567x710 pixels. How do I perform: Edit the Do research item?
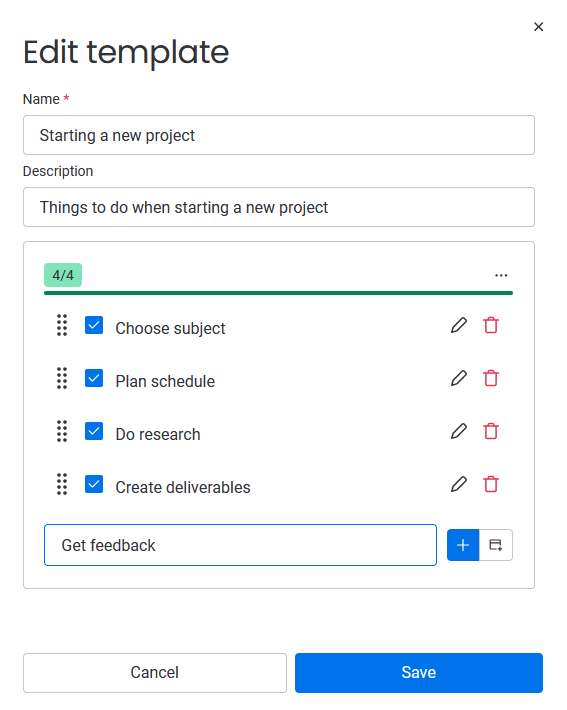[458, 432]
